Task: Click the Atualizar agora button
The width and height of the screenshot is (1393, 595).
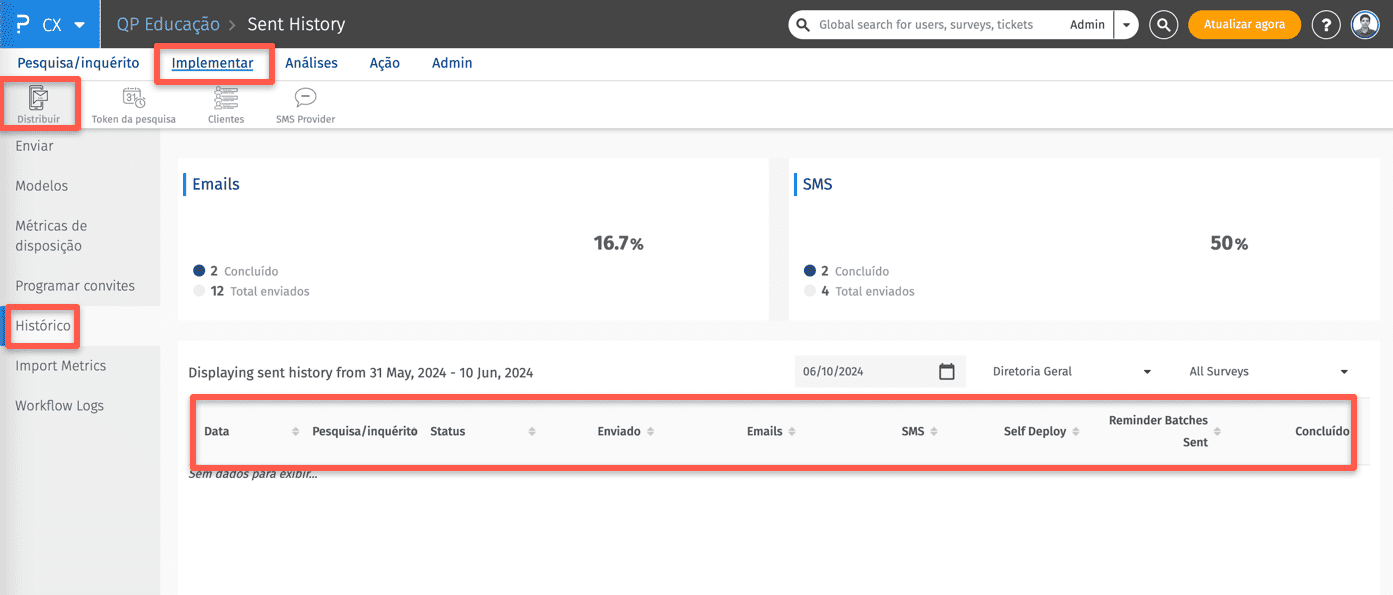Action: pos(1243,25)
